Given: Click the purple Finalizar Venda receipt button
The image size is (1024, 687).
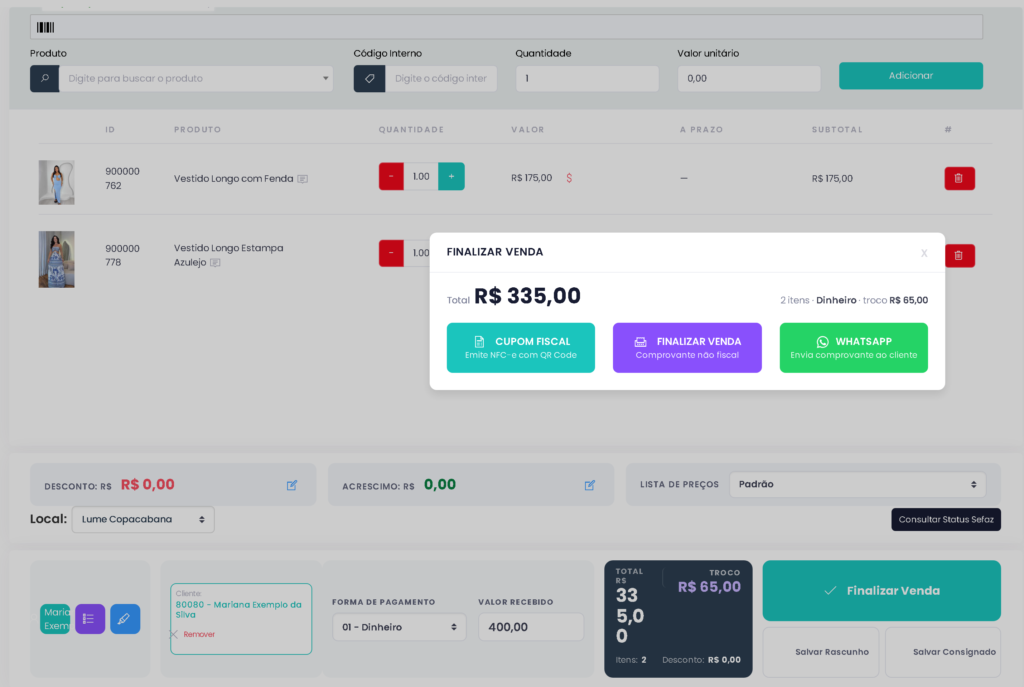Looking at the screenshot, I should coord(687,347).
